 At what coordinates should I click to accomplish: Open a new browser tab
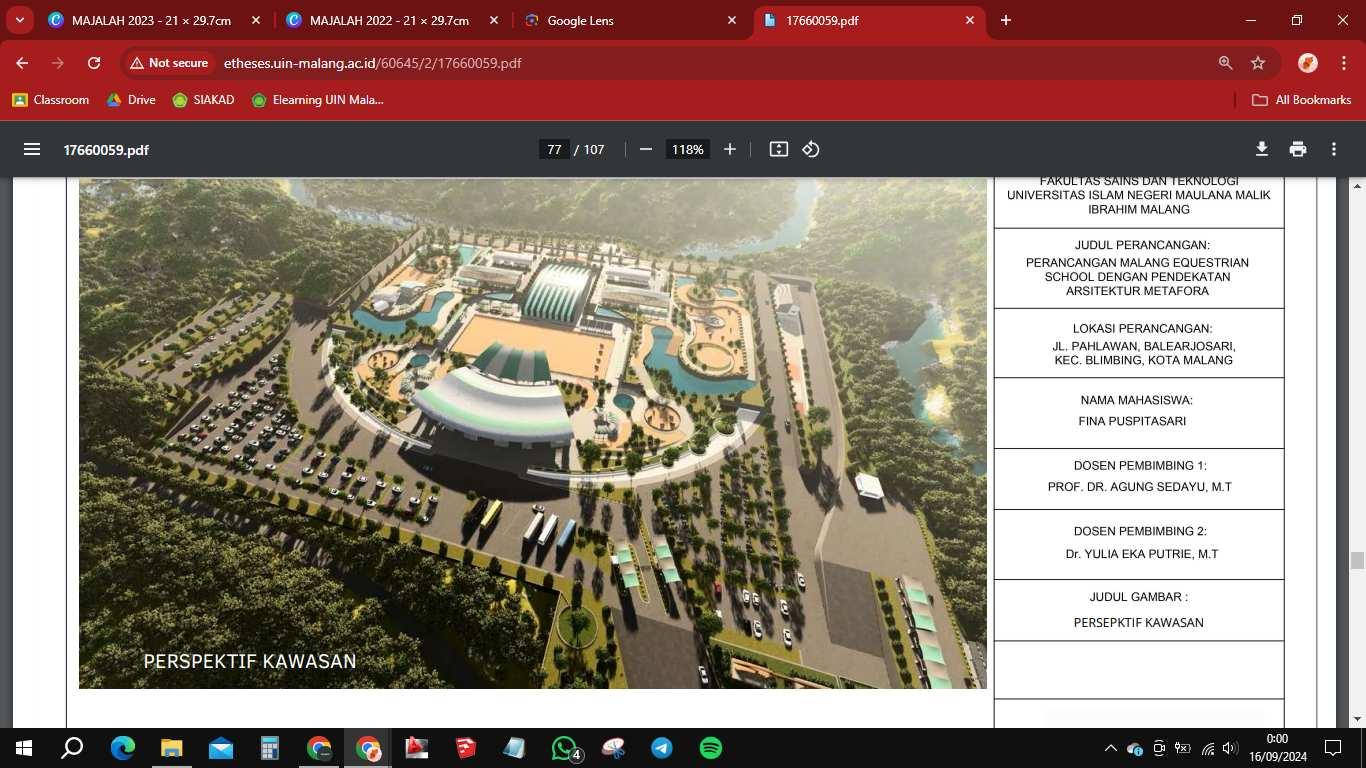1006,20
